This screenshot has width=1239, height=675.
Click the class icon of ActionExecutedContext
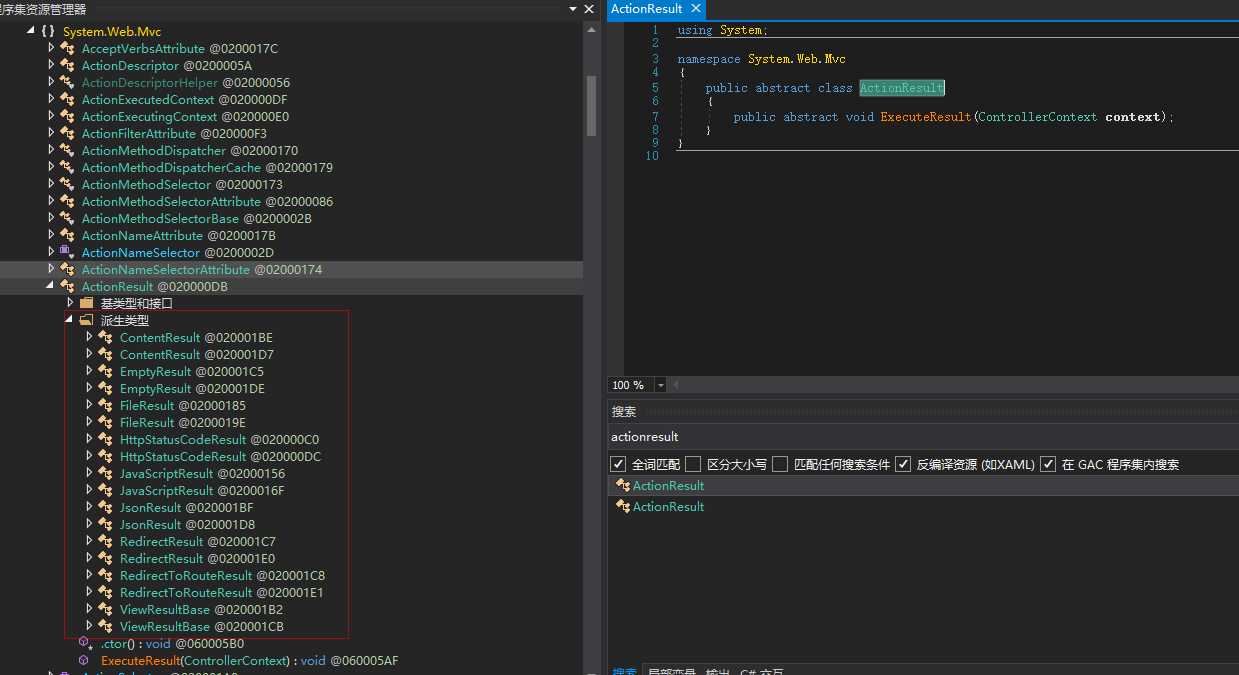pyautogui.click(x=67, y=100)
